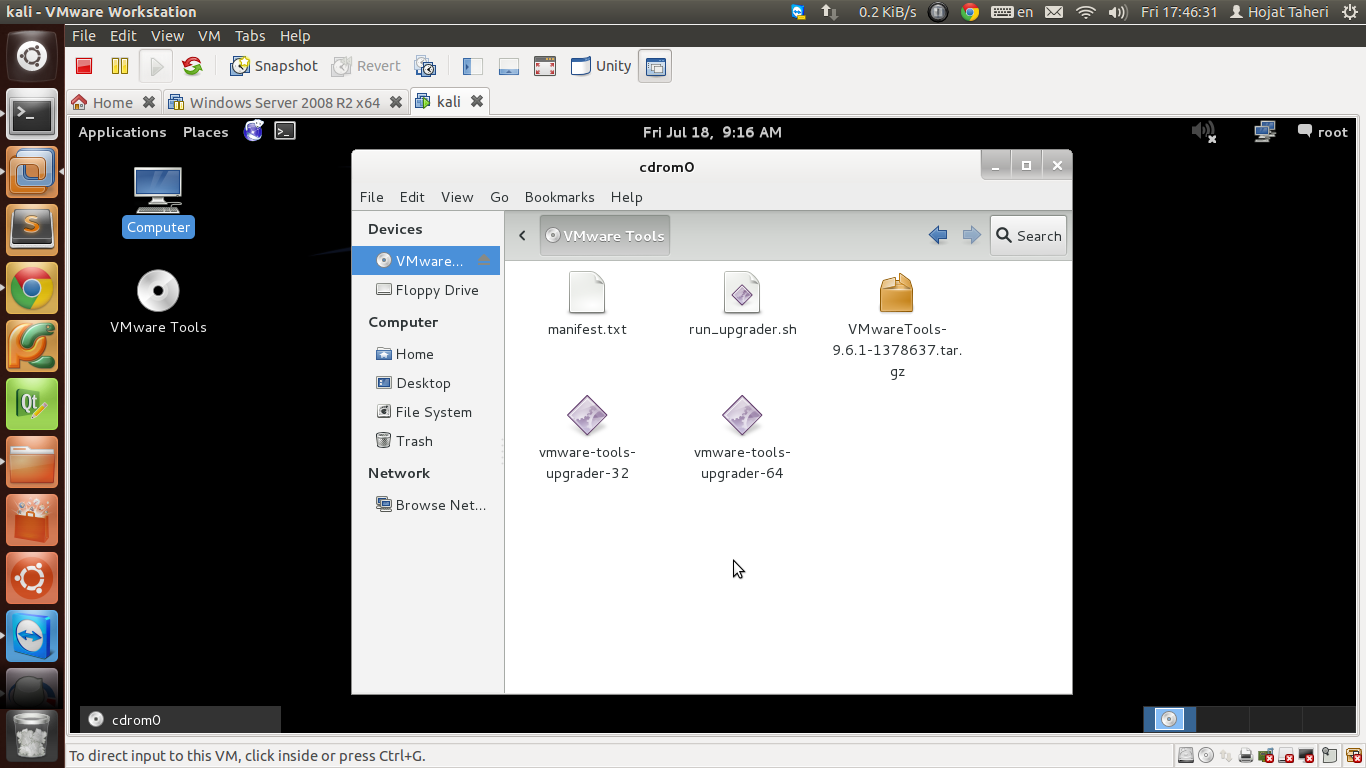
Task: Enter full screen mode from toolbar
Action: 544,66
